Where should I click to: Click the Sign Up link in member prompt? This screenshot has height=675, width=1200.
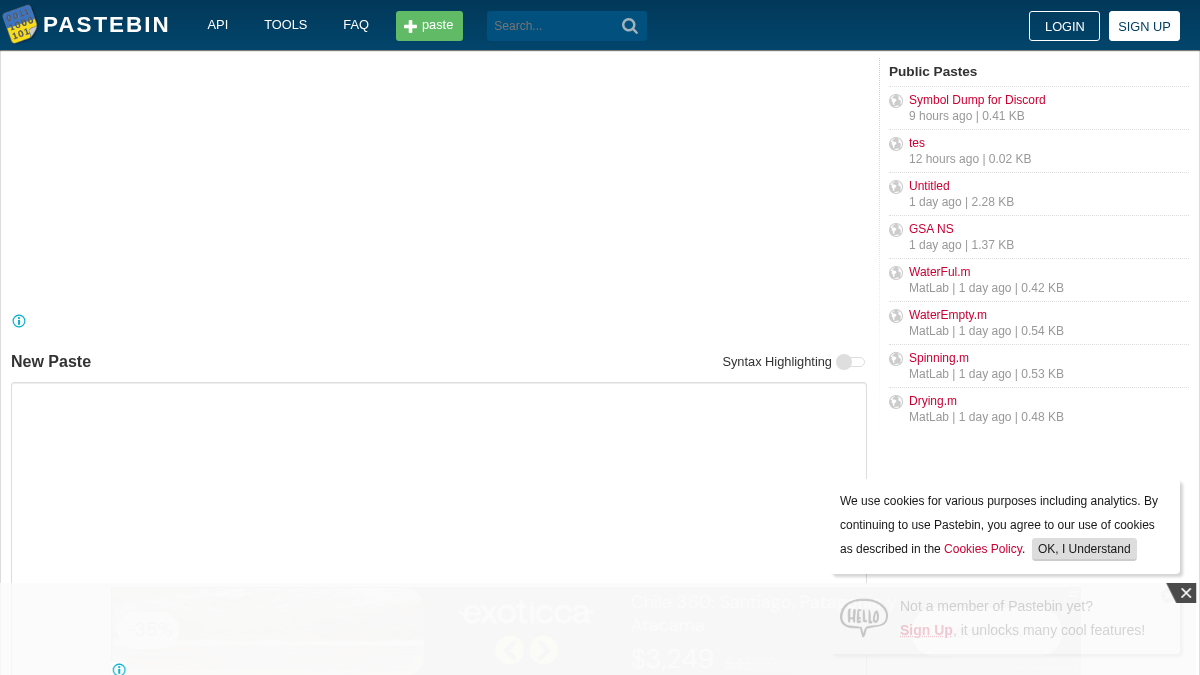[926, 630]
